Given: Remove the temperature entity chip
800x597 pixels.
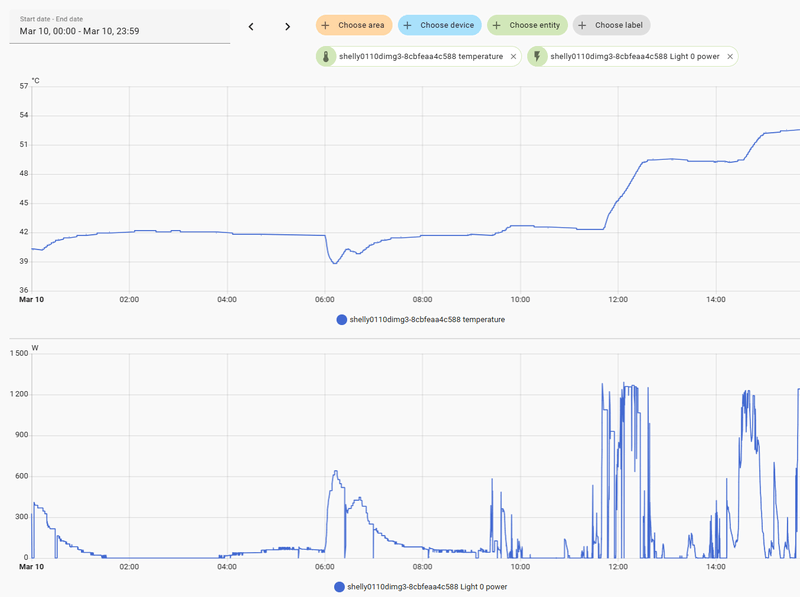Looking at the screenshot, I should point(513,57).
